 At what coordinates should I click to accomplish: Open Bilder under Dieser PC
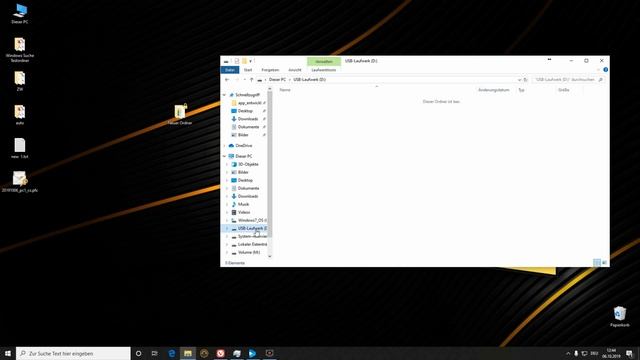(243, 172)
